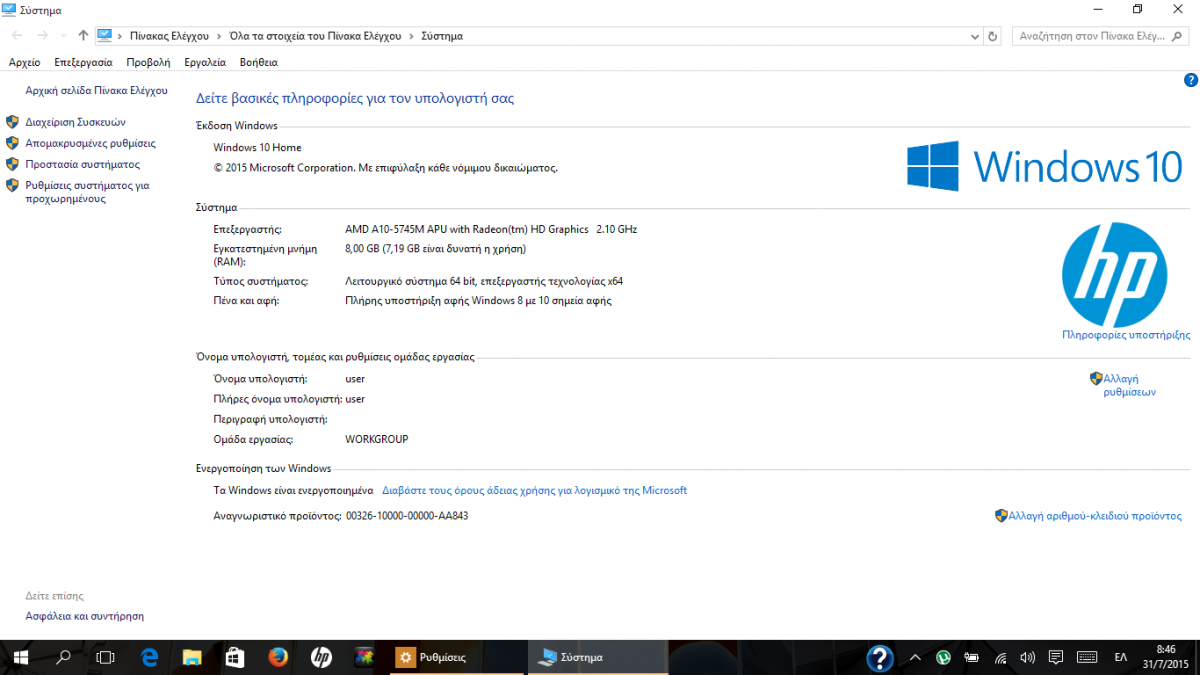Click the product ID 00326-10000-00000-AA843
Image resolution: width=1200 pixels, height=675 pixels.
pyautogui.click(x=407, y=516)
